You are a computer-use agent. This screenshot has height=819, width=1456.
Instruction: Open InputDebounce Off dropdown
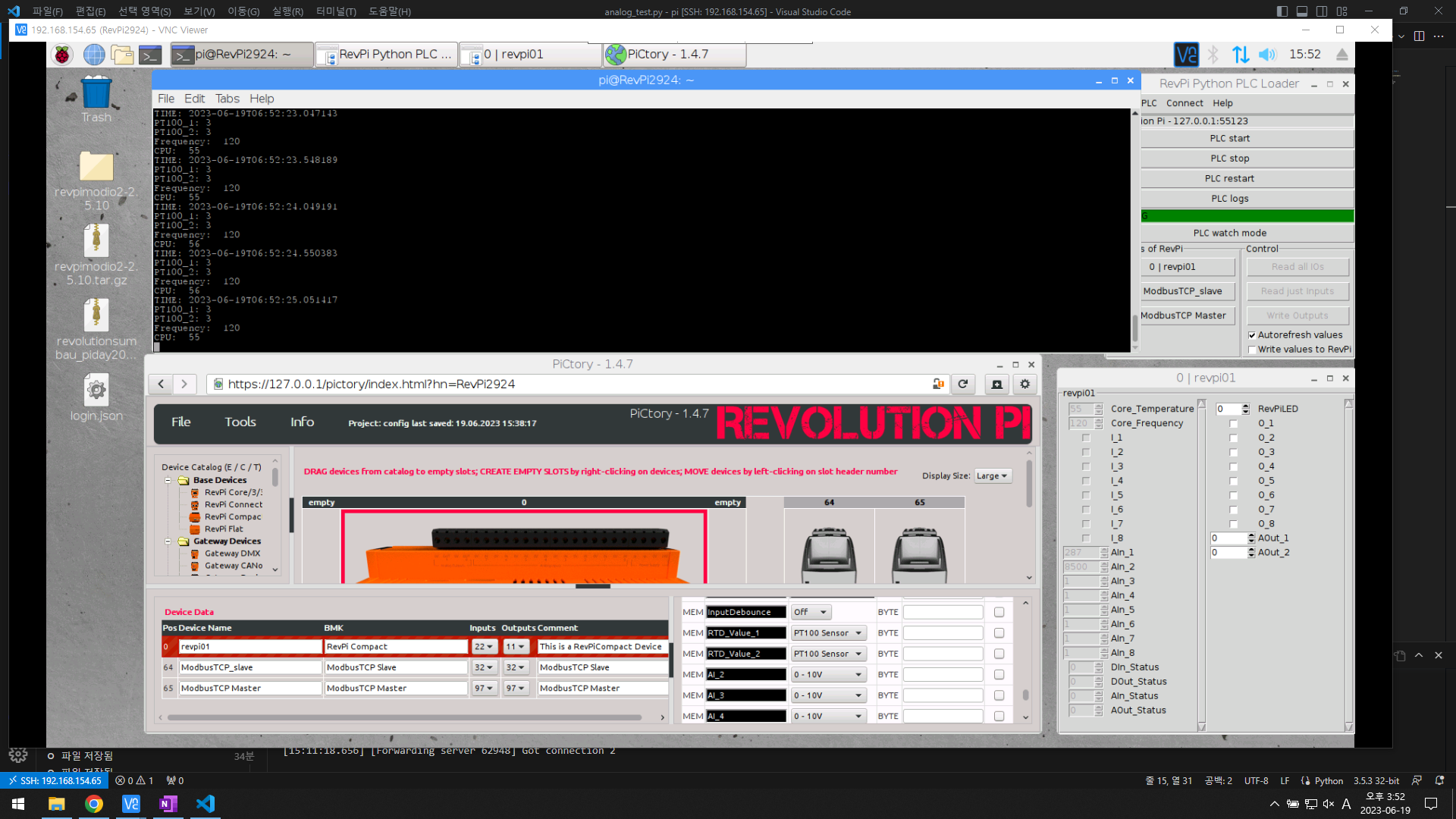click(x=811, y=612)
